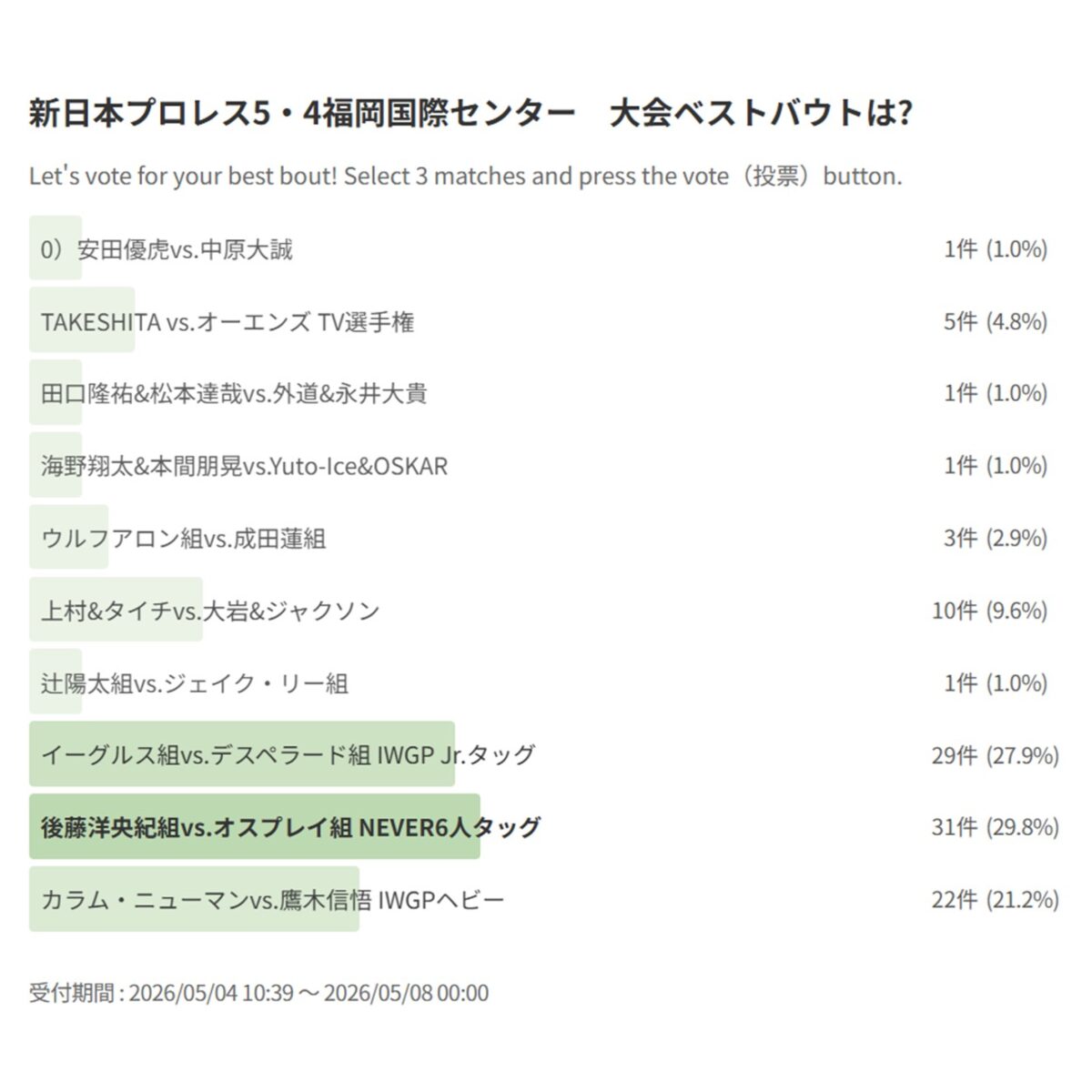Click the 31件 (29.8%) vote count
The height and width of the screenshot is (1092, 1092).
tap(996, 827)
